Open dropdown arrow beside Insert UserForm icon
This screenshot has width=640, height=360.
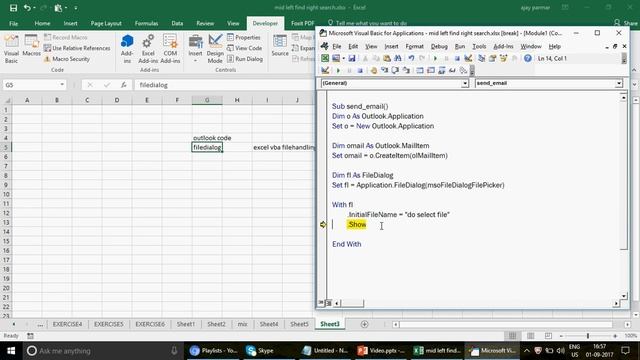(343, 58)
